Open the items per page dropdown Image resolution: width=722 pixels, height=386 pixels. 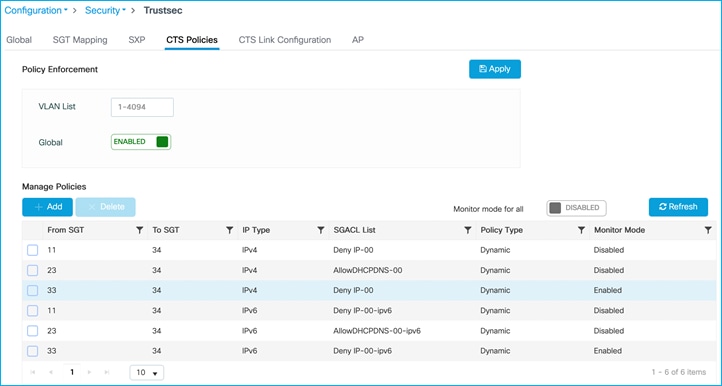[147, 373]
